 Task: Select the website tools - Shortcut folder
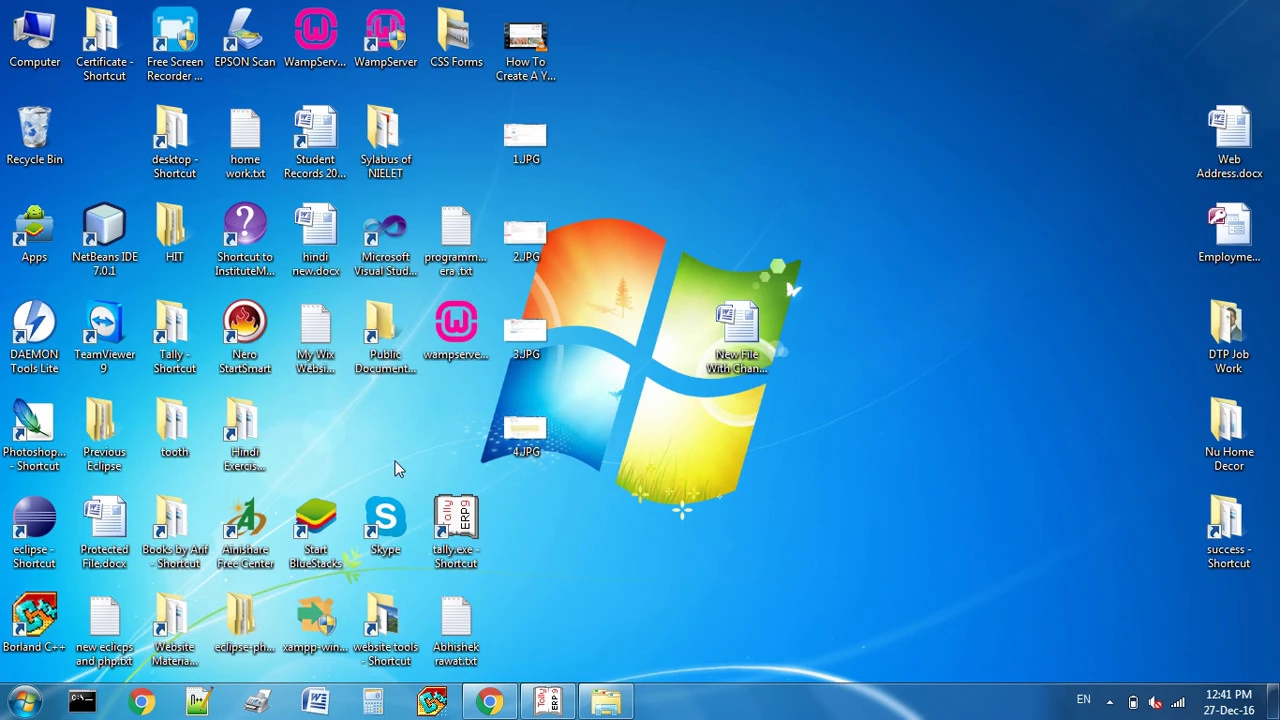(385, 631)
